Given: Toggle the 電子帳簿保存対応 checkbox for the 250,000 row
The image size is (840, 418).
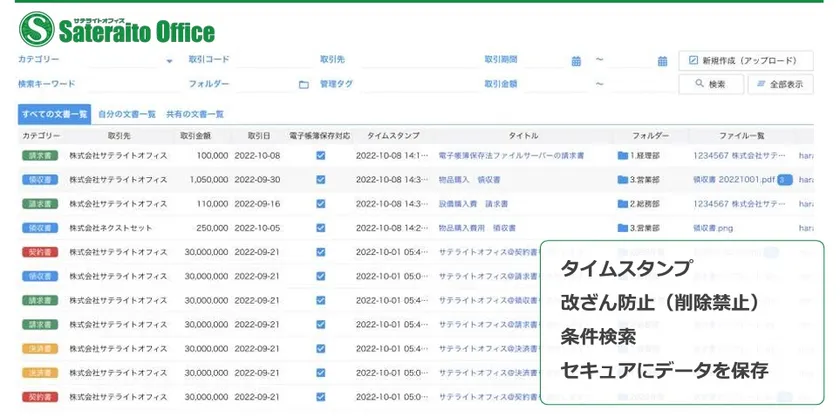Looking at the screenshot, I should pyautogui.click(x=320, y=228).
